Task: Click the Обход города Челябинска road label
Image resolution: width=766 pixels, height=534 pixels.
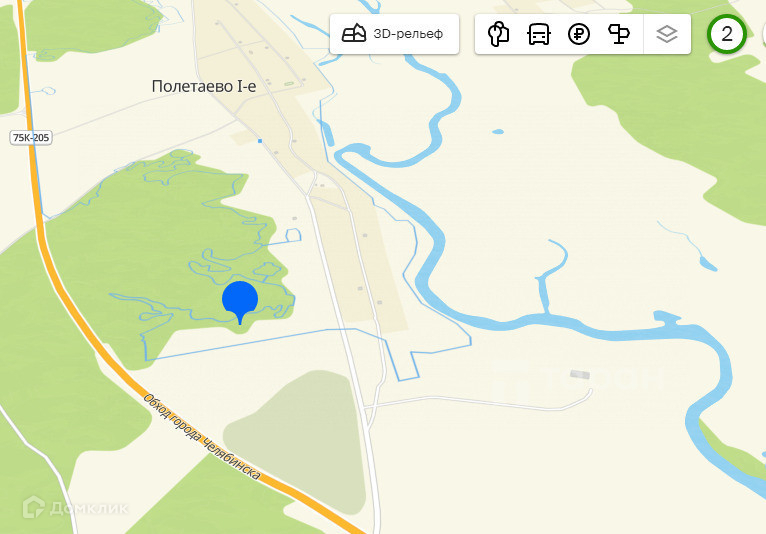Action: tap(202, 436)
